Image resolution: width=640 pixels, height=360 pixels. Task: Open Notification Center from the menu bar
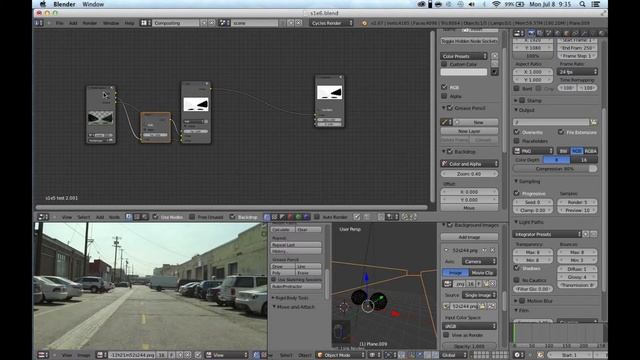(596, 4)
